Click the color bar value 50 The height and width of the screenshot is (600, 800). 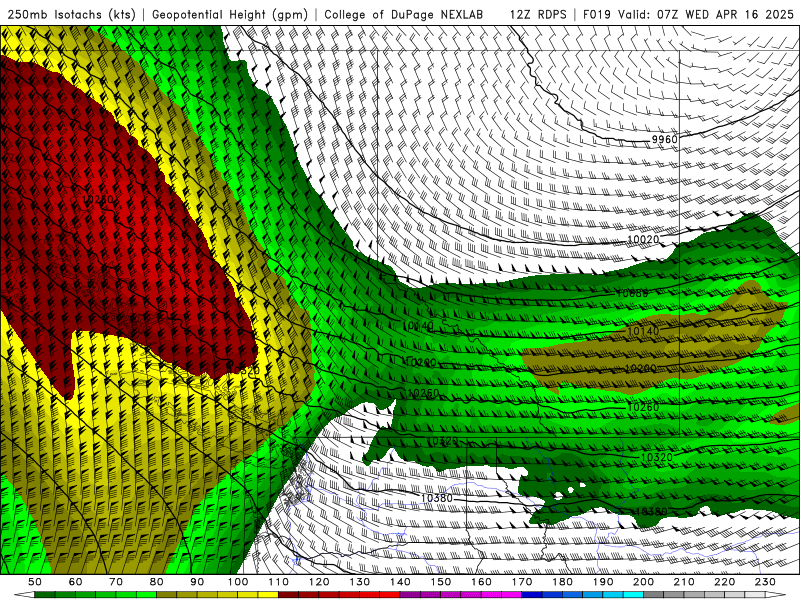coord(35,582)
